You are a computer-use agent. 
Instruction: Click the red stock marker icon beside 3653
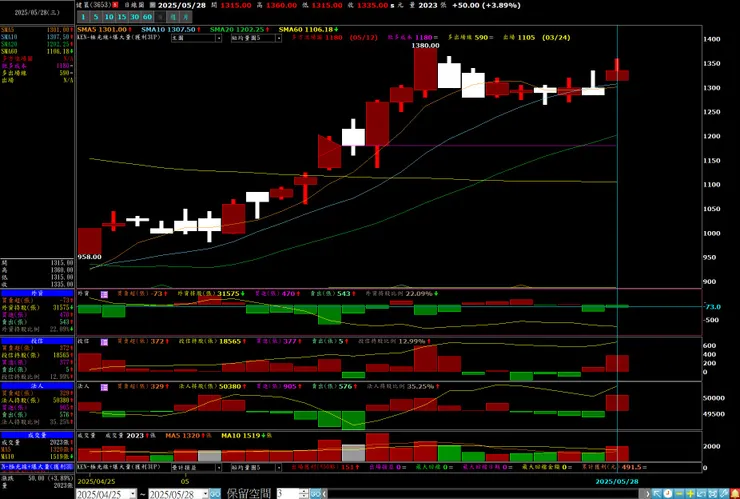[115, 5]
